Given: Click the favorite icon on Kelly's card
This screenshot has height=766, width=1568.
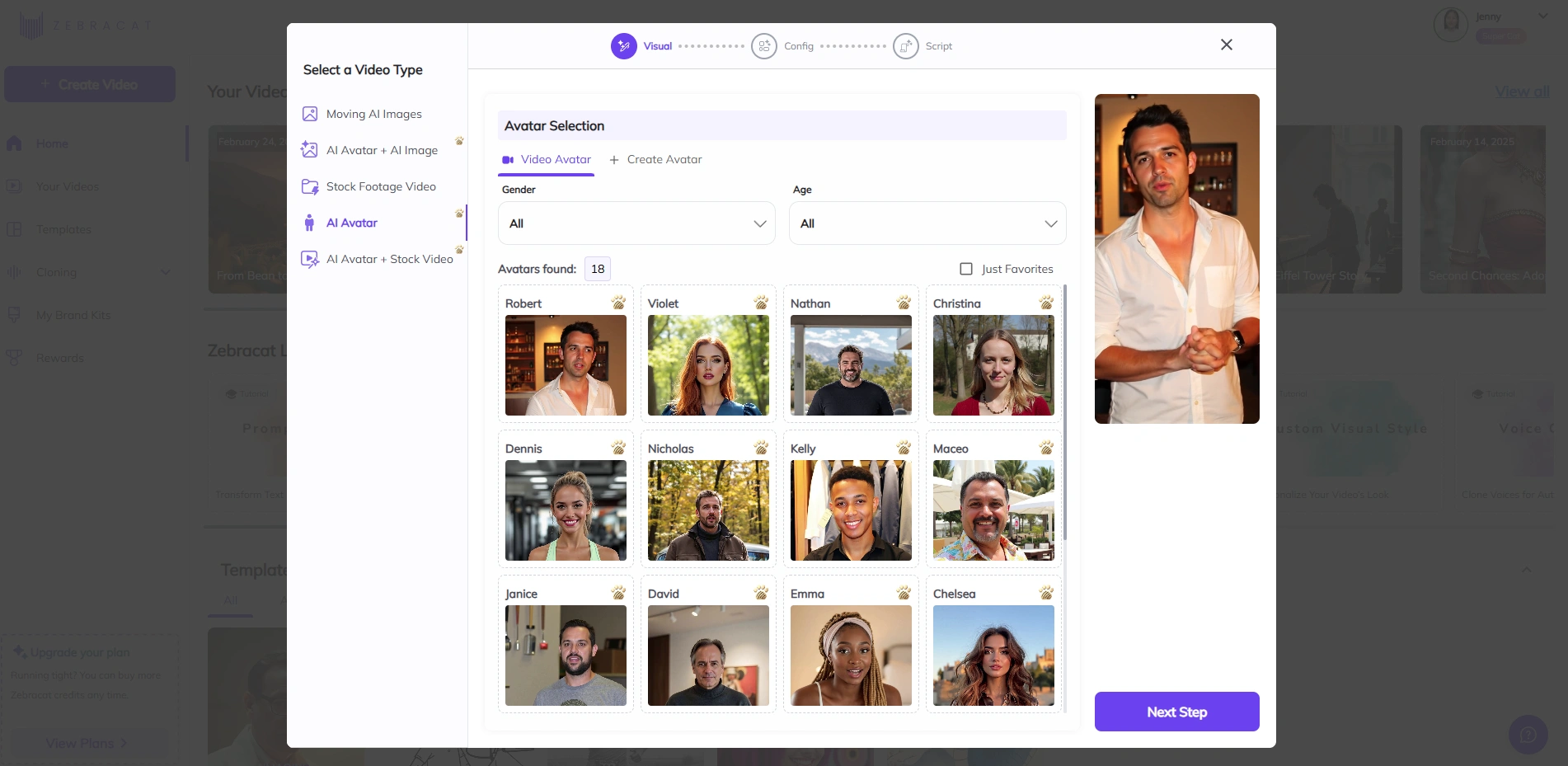Looking at the screenshot, I should click(x=904, y=448).
